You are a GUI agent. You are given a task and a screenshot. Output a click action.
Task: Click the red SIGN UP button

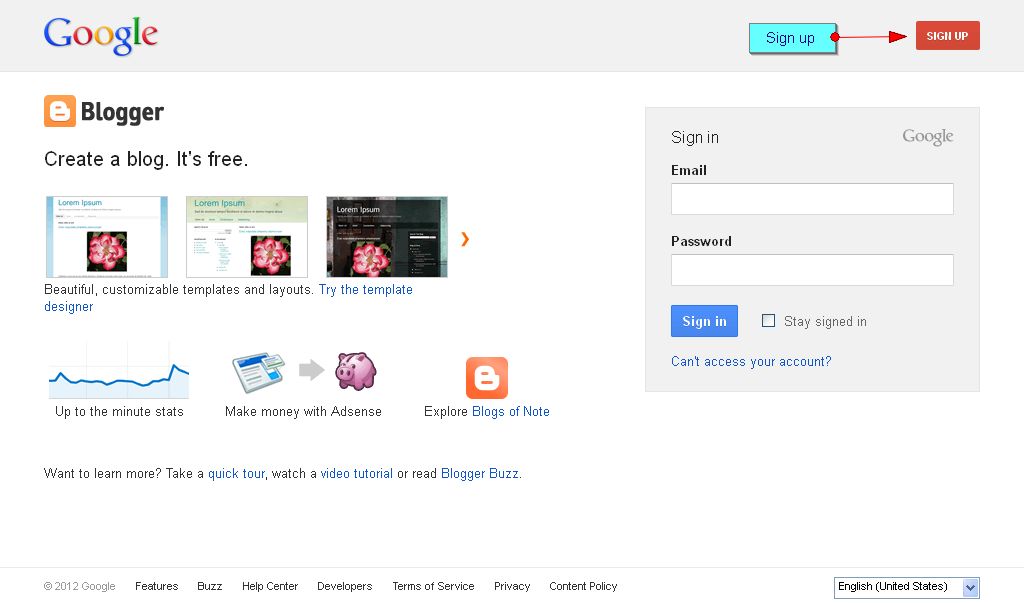coord(947,35)
